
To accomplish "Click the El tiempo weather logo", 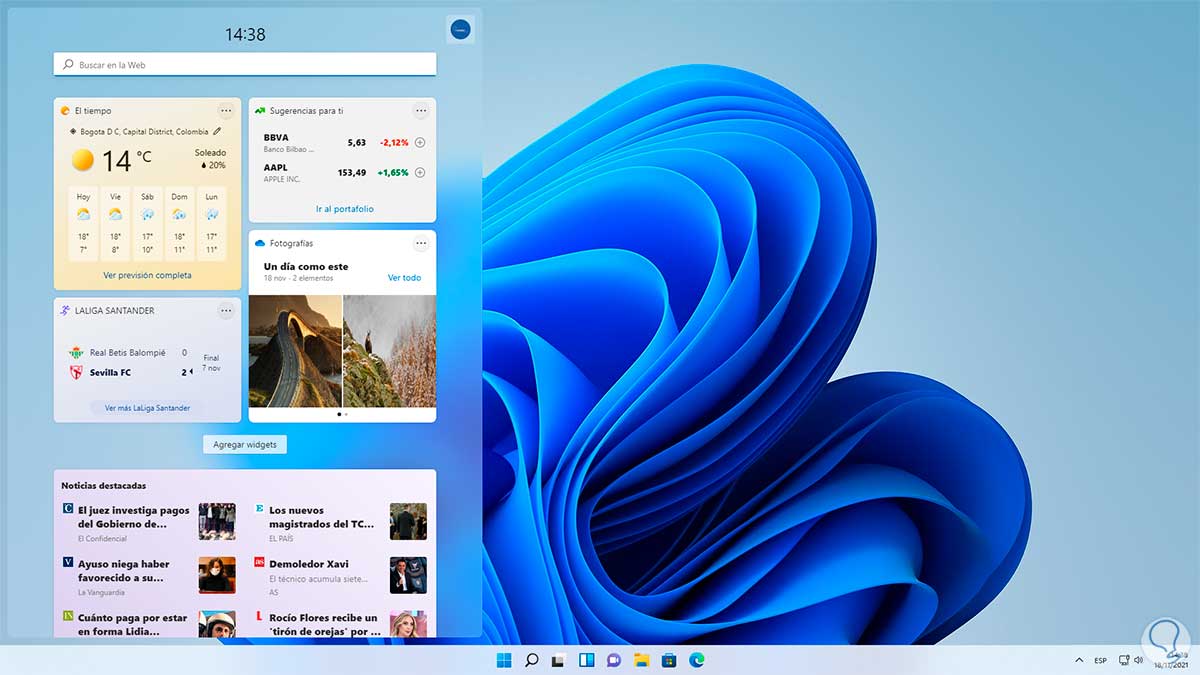I will (65, 111).
